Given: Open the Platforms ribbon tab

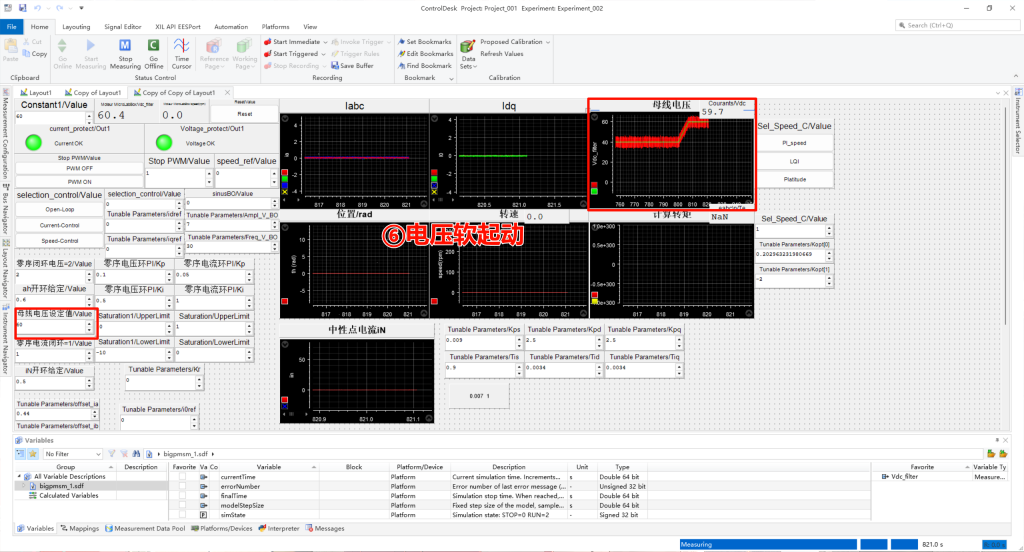Looking at the screenshot, I should click(276, 27).
